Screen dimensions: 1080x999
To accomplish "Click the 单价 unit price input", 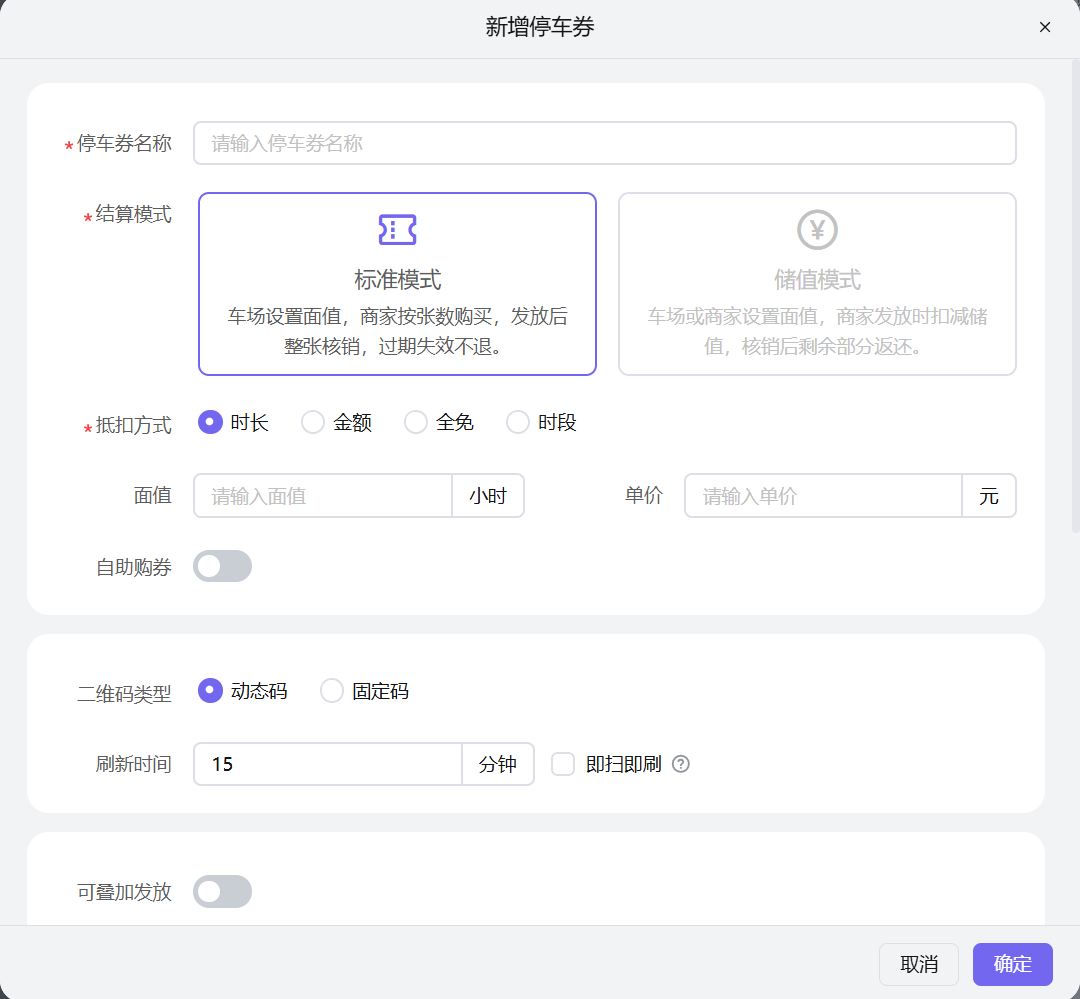I will pos(822,495).
